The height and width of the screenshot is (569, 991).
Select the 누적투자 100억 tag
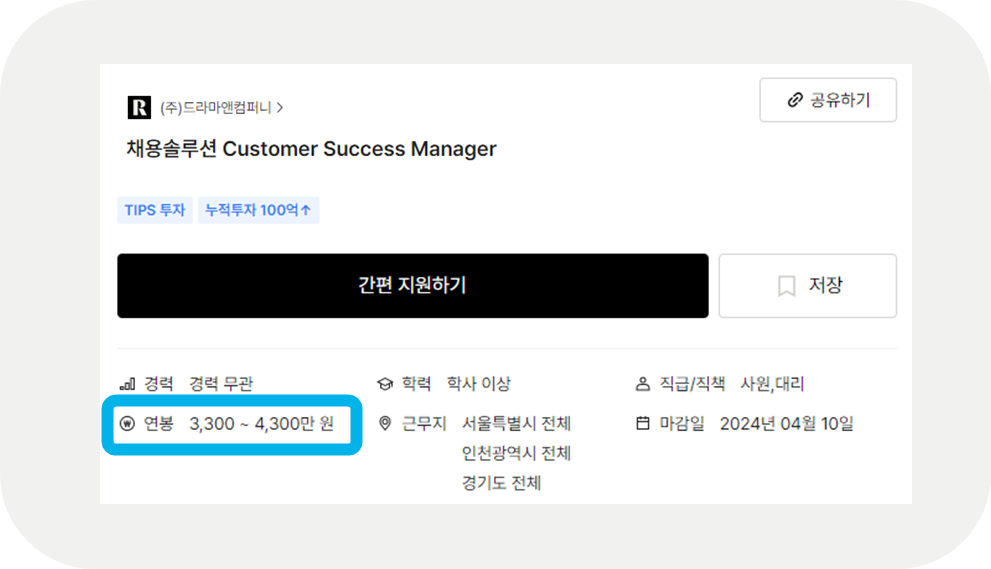(258, 210)
